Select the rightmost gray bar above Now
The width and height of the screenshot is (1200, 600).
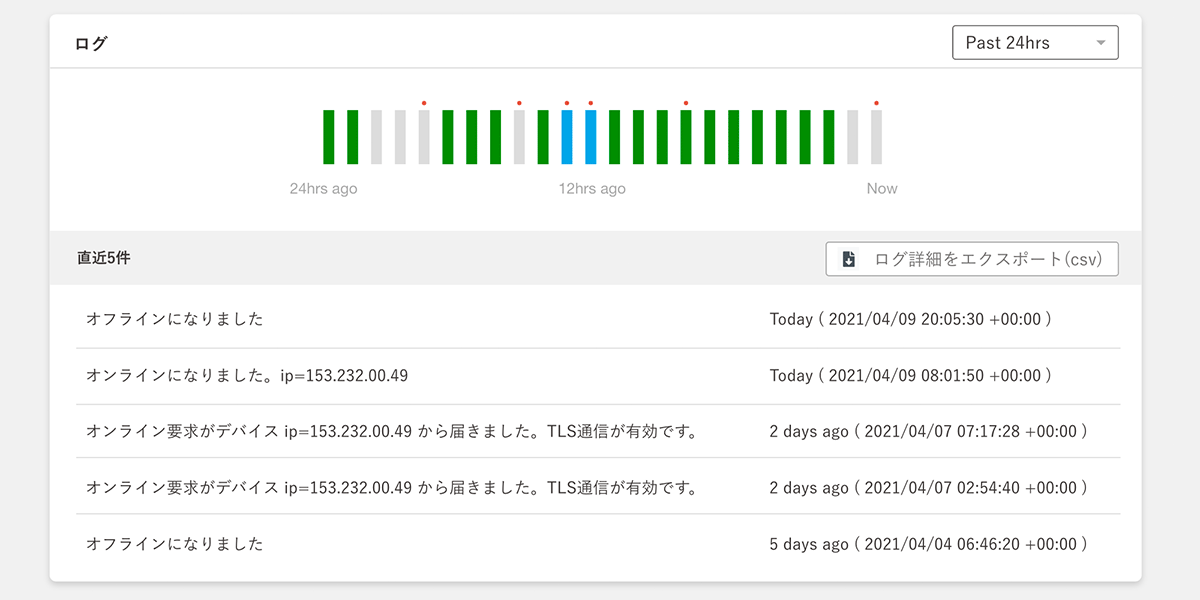[x=876, y=137]
